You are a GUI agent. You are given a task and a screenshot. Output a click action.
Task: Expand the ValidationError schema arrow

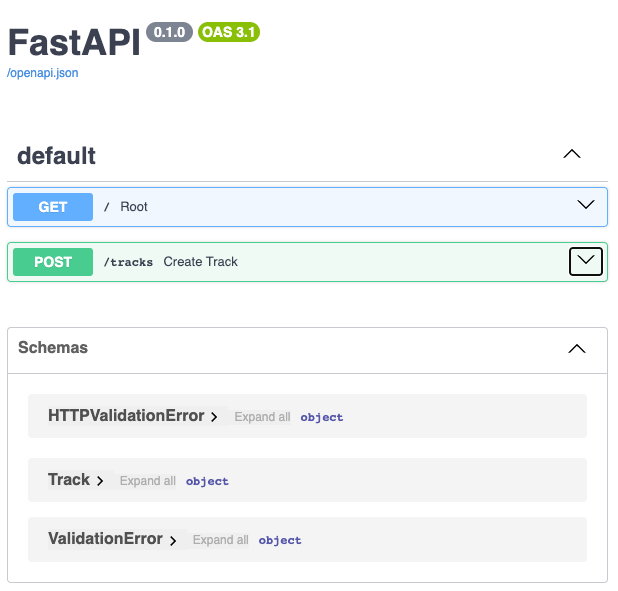coord(173,540)
